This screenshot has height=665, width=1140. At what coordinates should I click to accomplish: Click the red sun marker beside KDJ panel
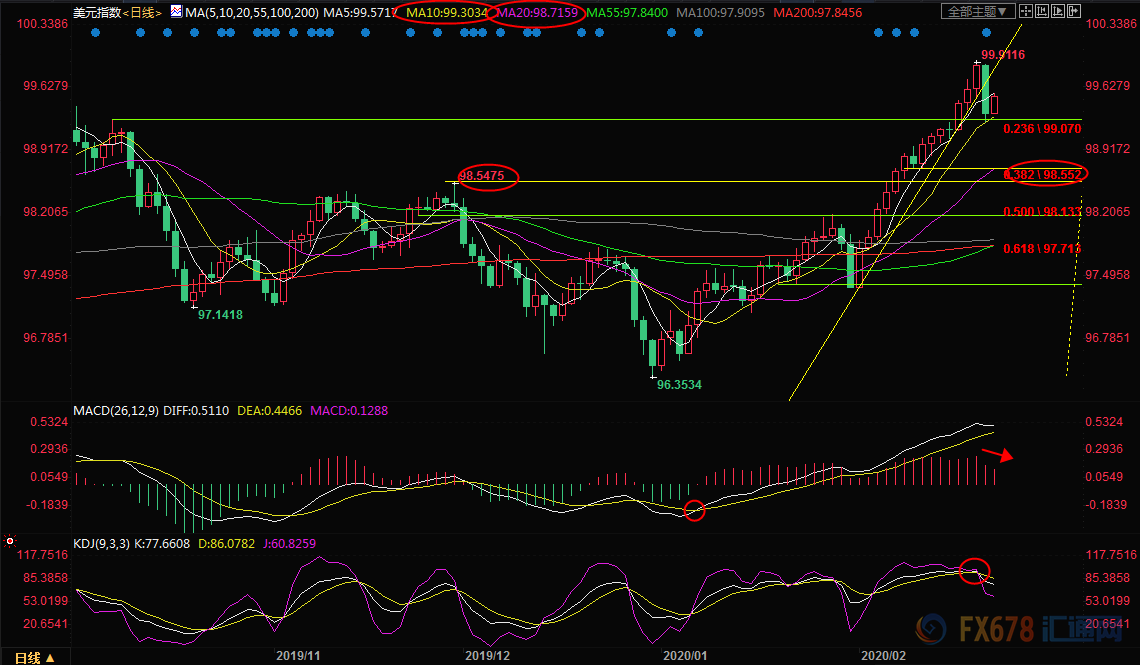tap(9, 541)
